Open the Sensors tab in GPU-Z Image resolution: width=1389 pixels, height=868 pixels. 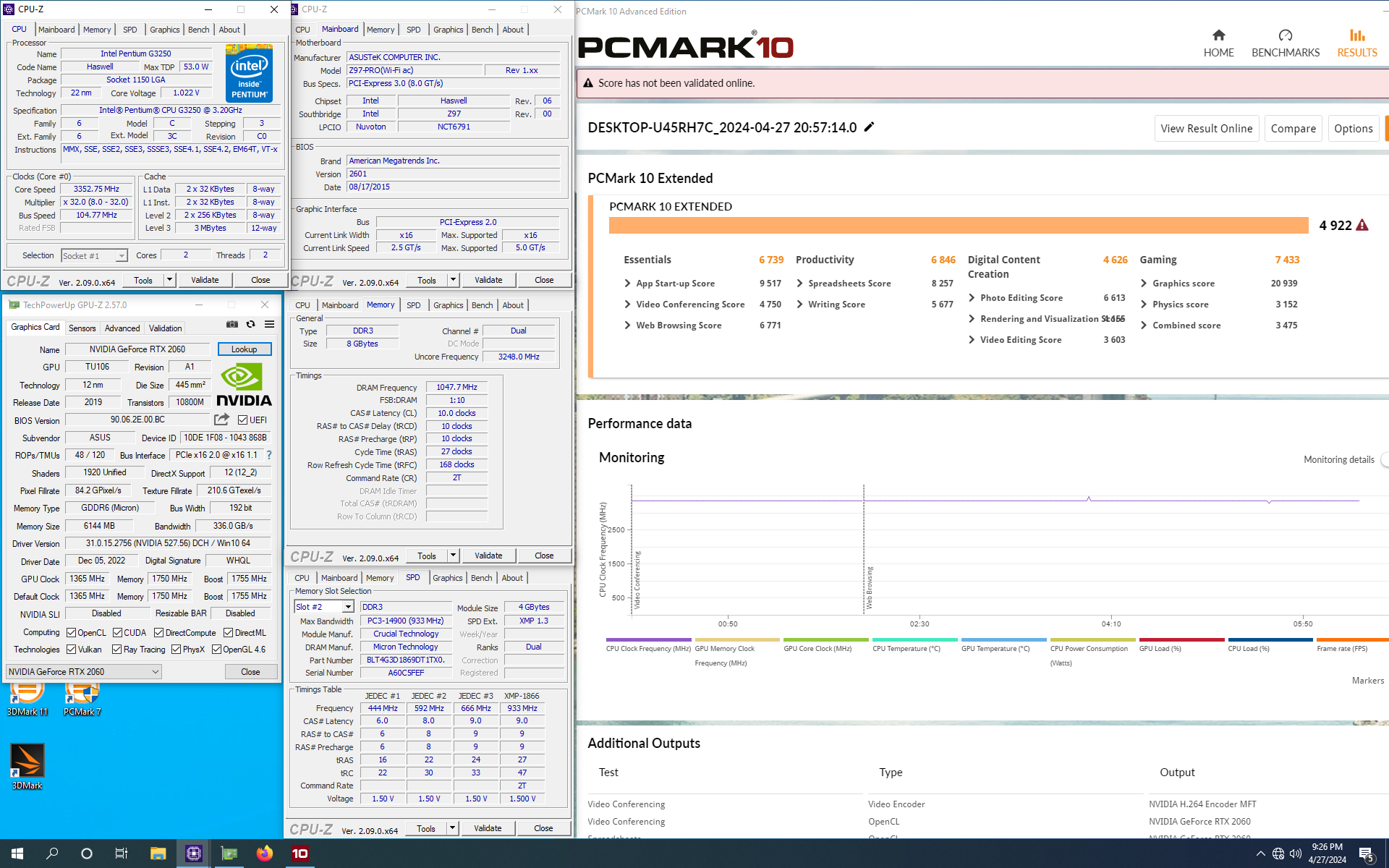tap(82, 328)
